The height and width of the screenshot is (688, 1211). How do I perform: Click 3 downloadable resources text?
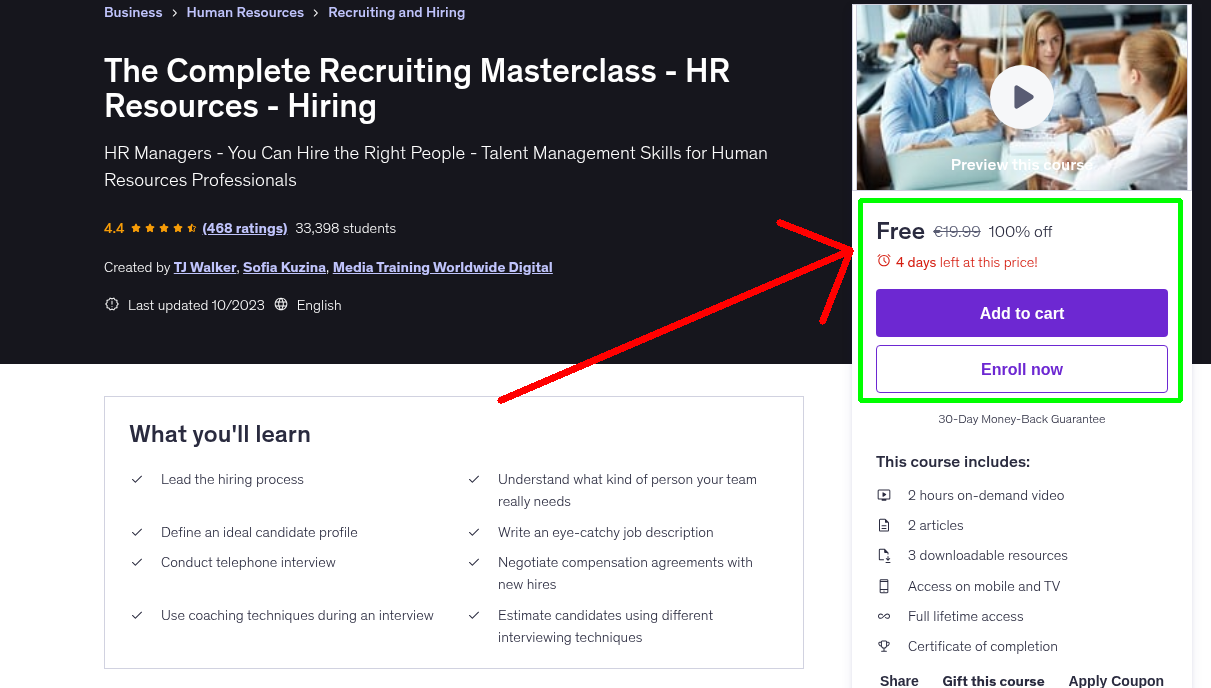tap(988, 555)
